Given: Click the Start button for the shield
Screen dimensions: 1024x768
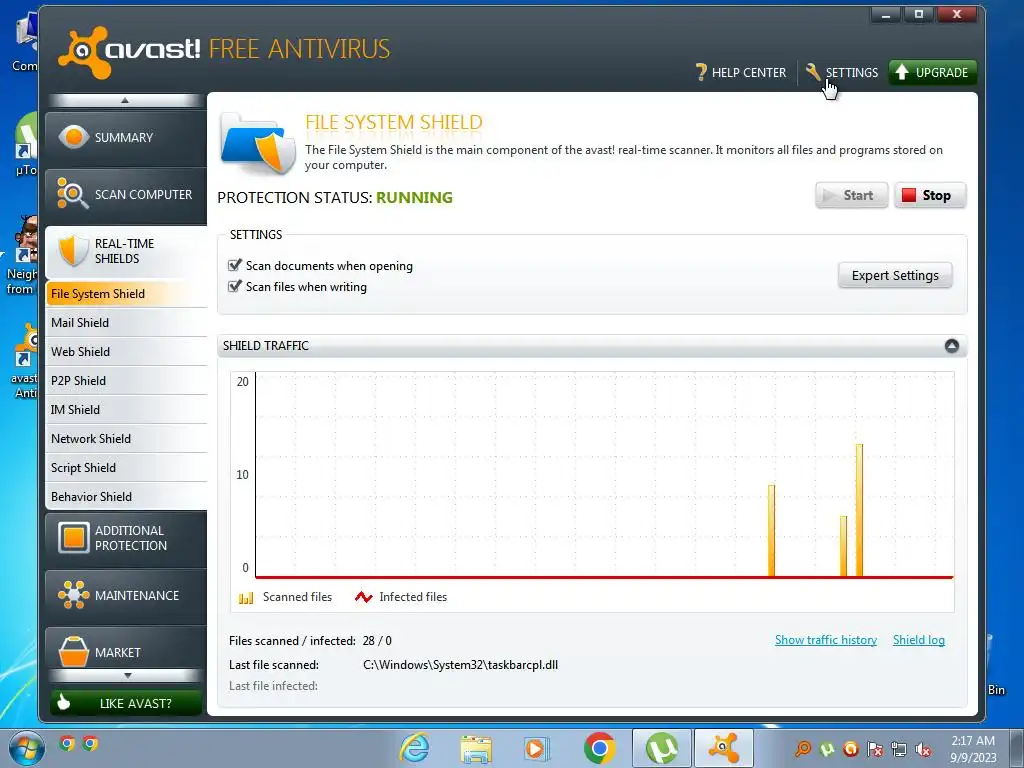Looking at the screenshot, I should pos(852,195).
